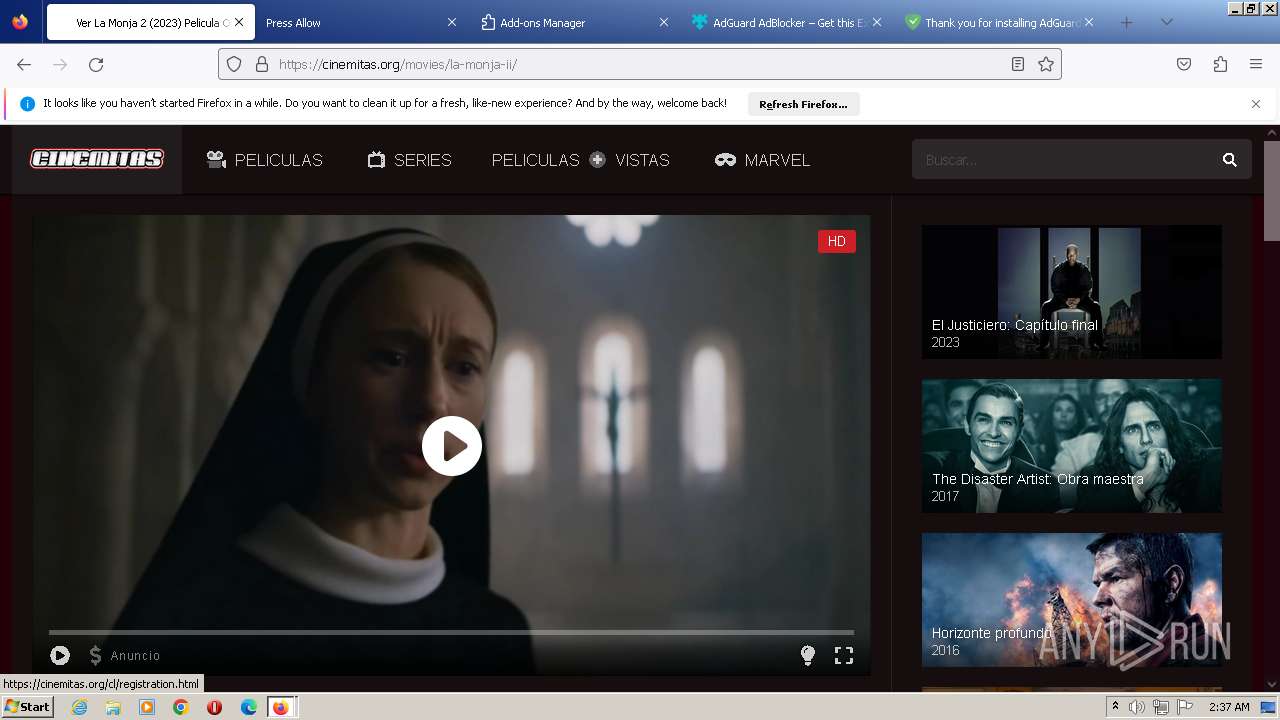This screenshot has height=720, width=1280.
Task: Click the URL address bar
Action: pos(640,64)
